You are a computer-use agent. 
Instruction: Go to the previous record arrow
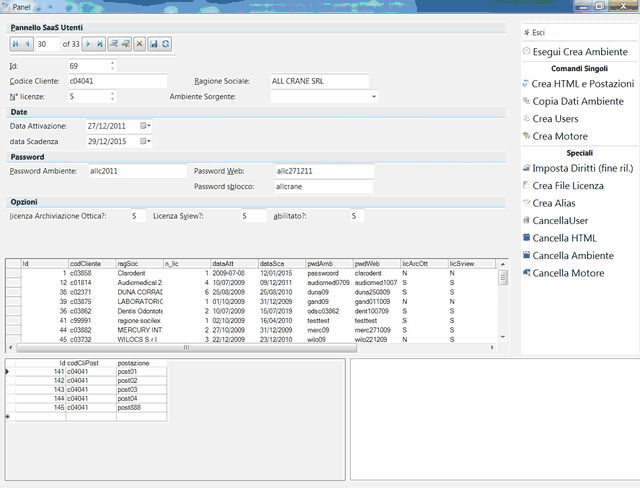[x=27, y=44]
